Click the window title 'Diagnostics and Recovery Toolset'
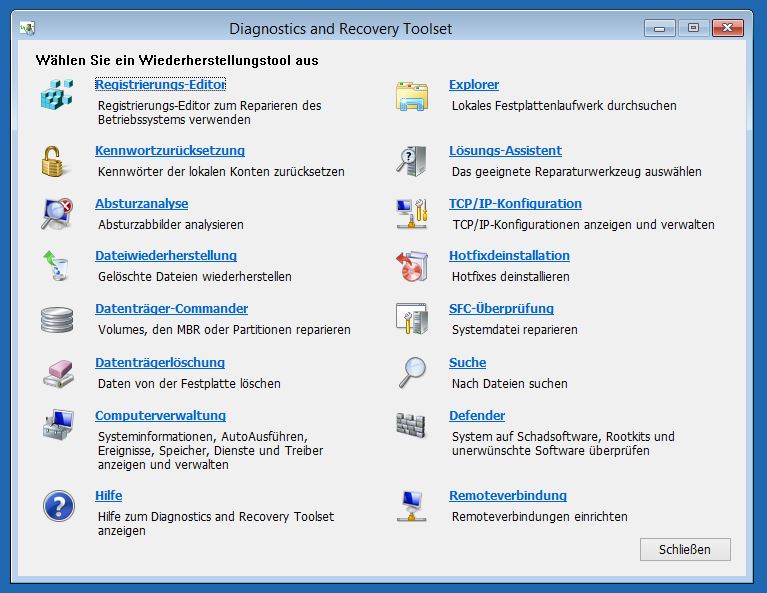This screenshot has width=767, height=593. (340, 28)
